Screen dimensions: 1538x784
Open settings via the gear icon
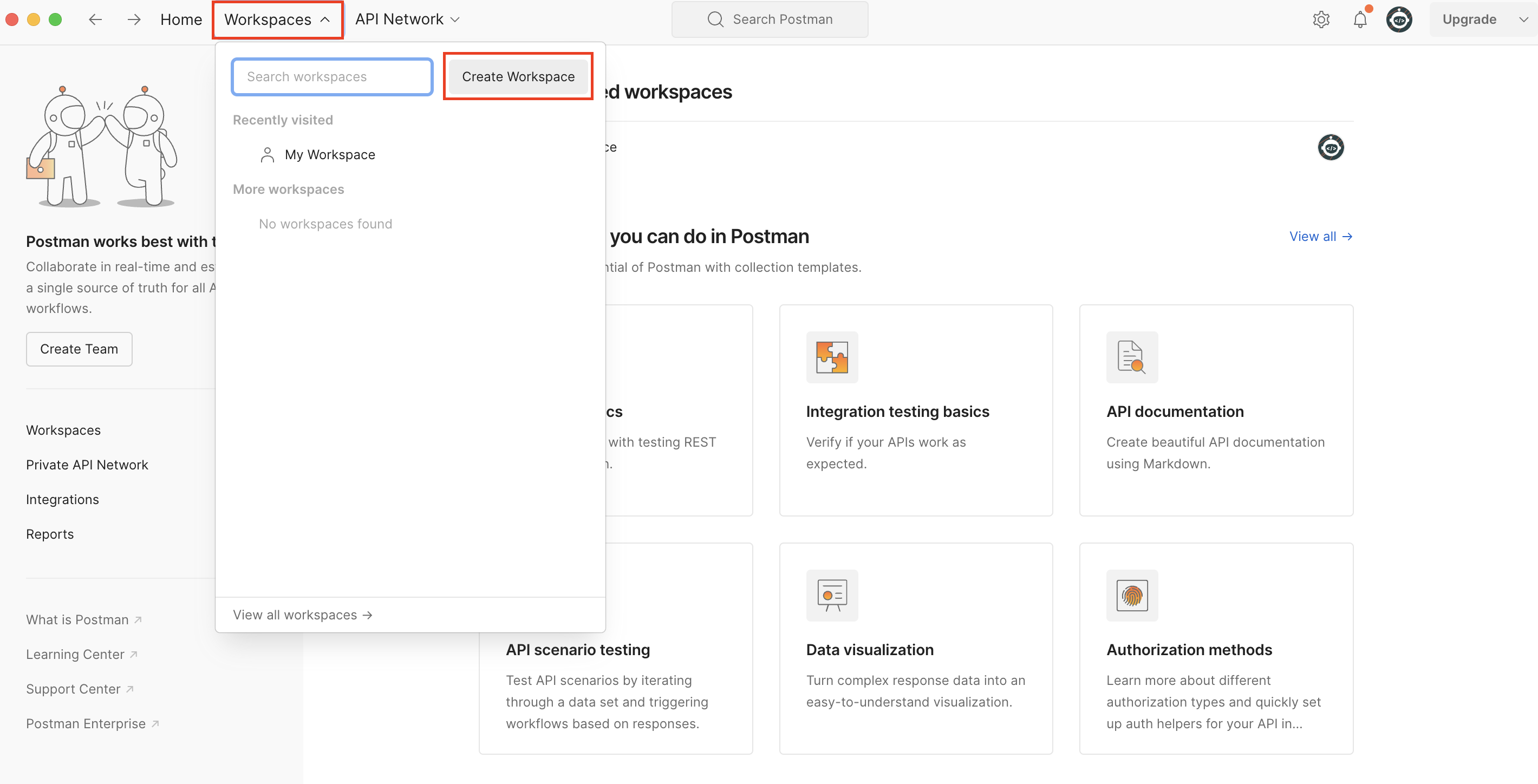(1321, 19)
